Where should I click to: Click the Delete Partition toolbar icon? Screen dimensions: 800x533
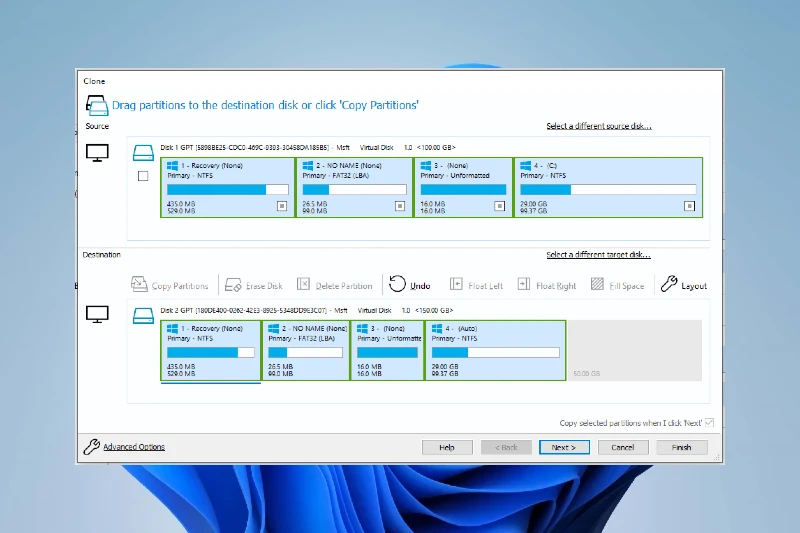(304, 285)
